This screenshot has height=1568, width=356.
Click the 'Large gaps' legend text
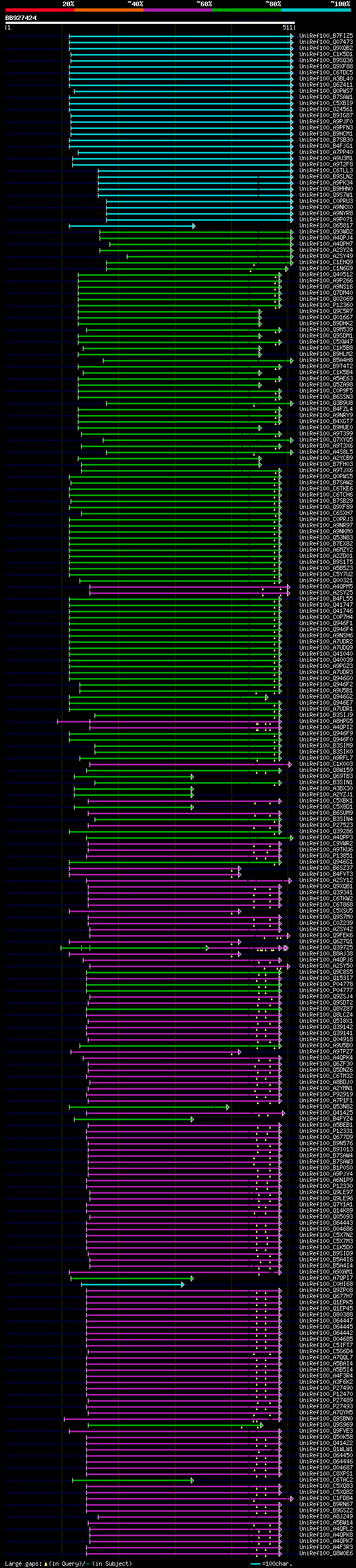point(23,1563)
